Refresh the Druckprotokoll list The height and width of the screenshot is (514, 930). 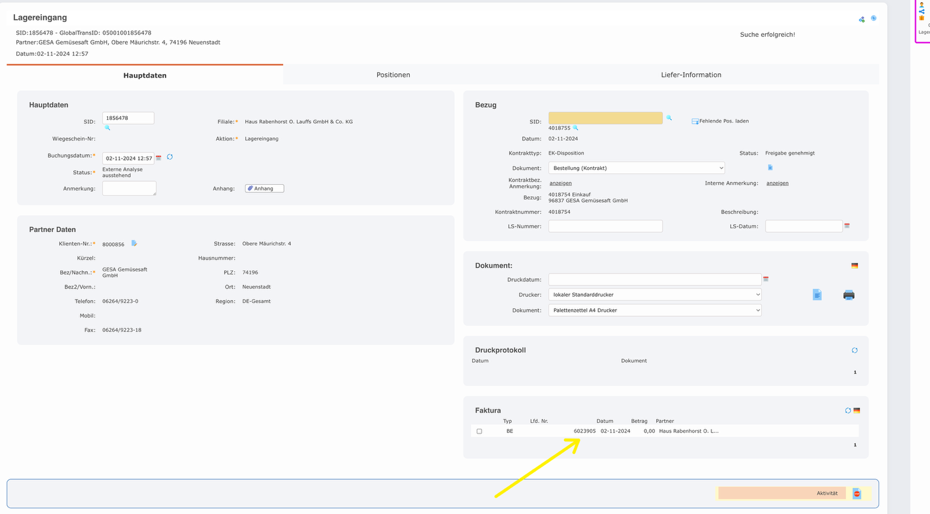pos(854,351)
